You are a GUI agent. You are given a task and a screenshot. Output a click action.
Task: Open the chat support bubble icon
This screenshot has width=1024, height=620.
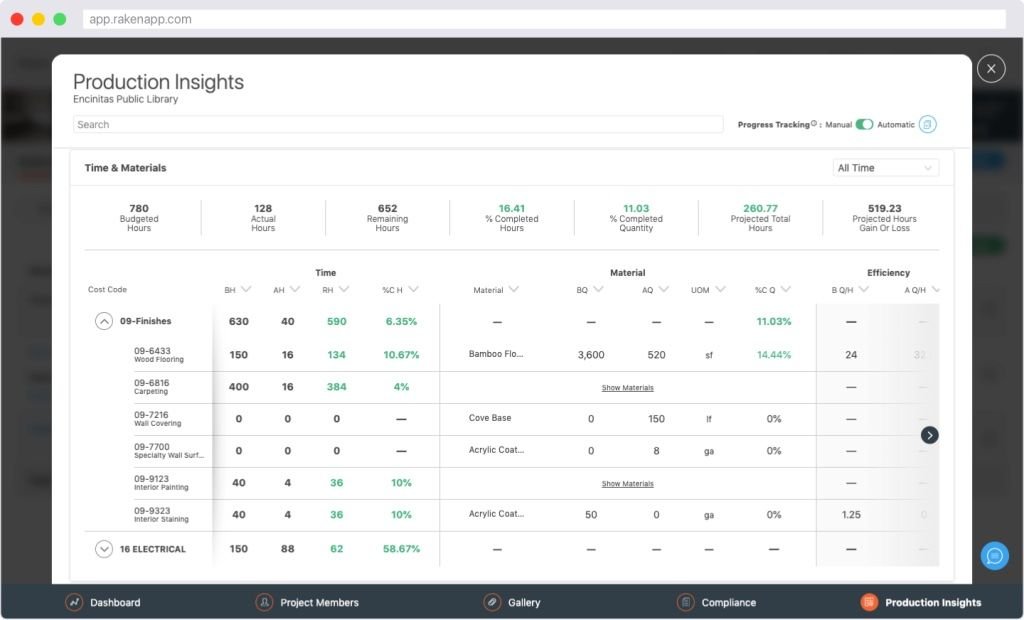pyautogui.click(x=994, y=556)
